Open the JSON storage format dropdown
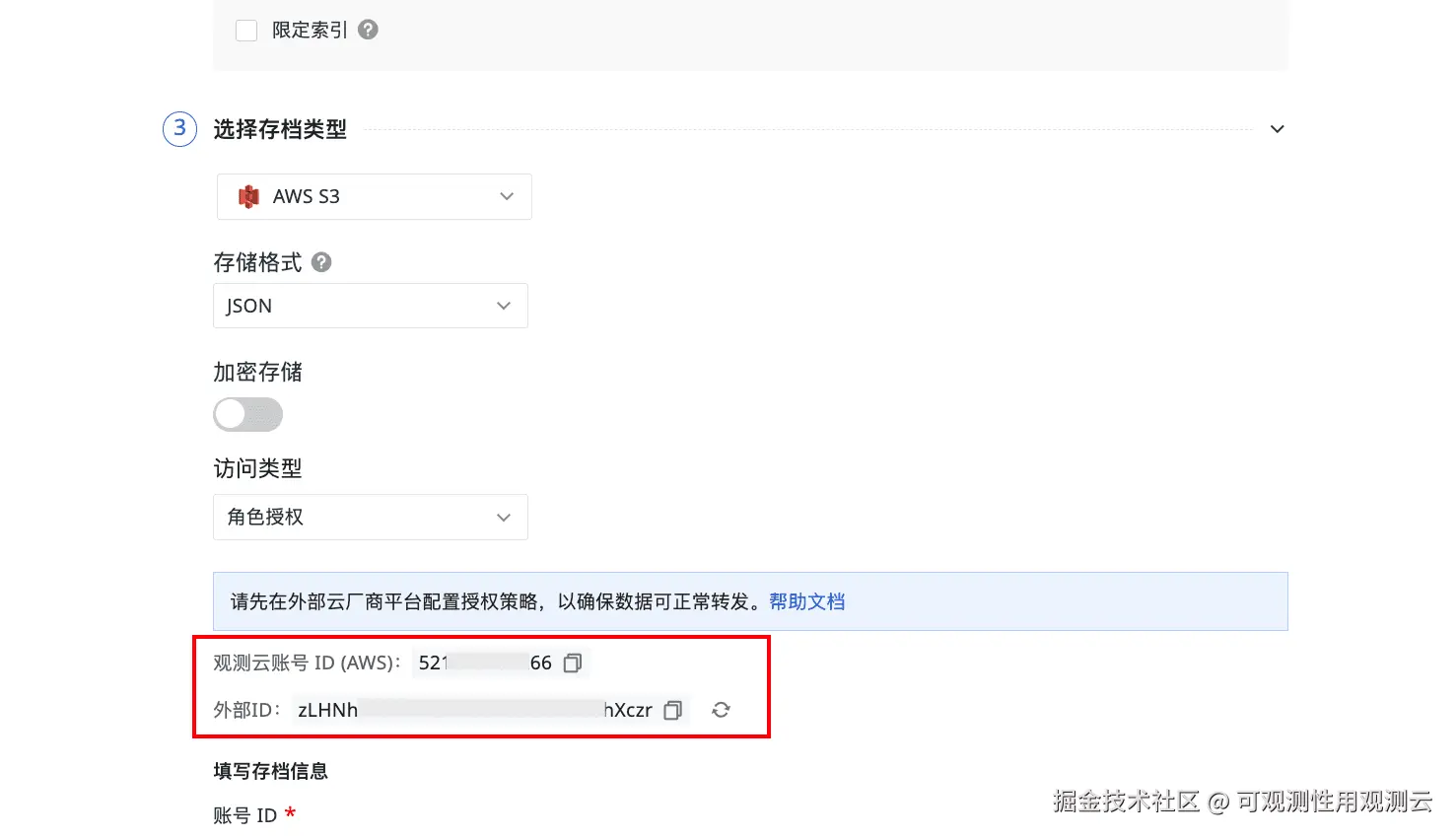The height and width of the screenshot is (838, 1456). [371, 306]
